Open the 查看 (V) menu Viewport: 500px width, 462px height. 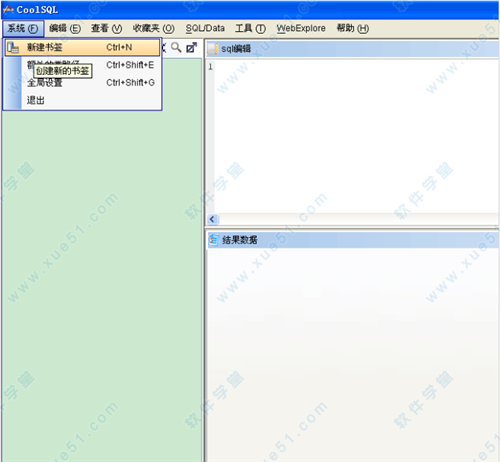107,29
